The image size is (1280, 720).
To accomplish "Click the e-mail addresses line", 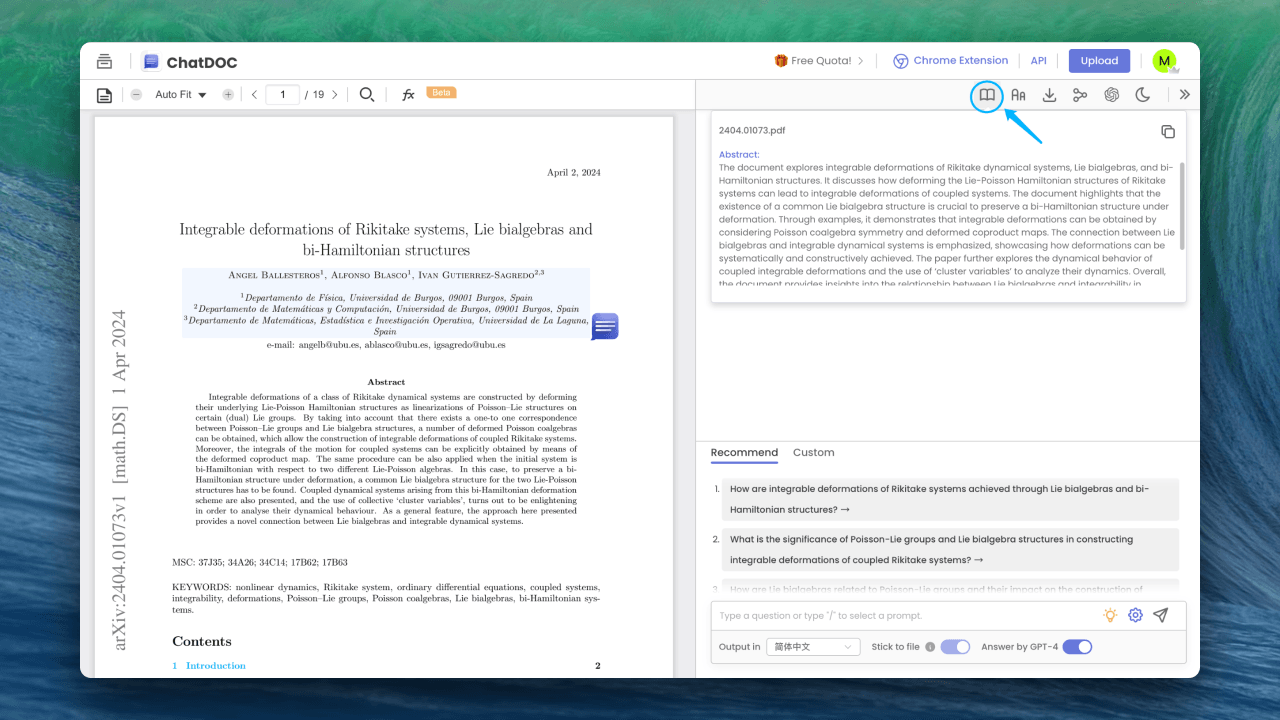I will pos(386,345).
